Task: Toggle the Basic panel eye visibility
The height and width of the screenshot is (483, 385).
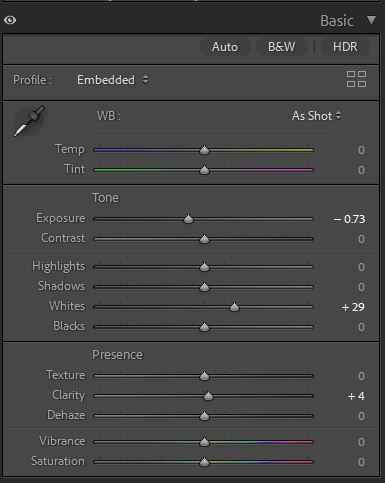Action: [x=10, y=20]
